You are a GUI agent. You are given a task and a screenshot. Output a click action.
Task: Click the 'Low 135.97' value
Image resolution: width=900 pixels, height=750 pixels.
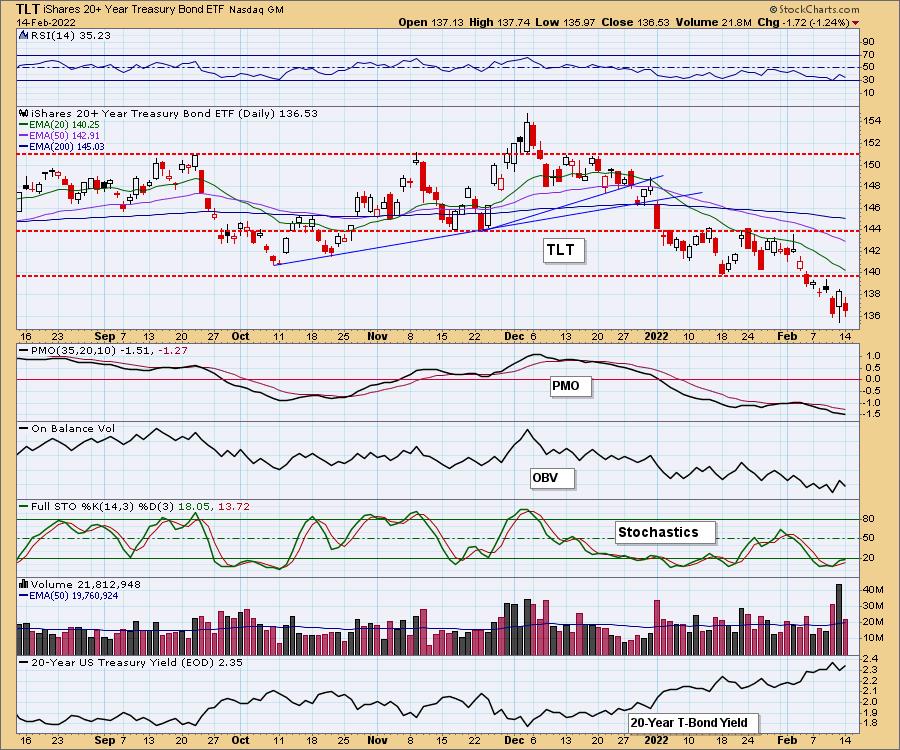pos(565,22)
